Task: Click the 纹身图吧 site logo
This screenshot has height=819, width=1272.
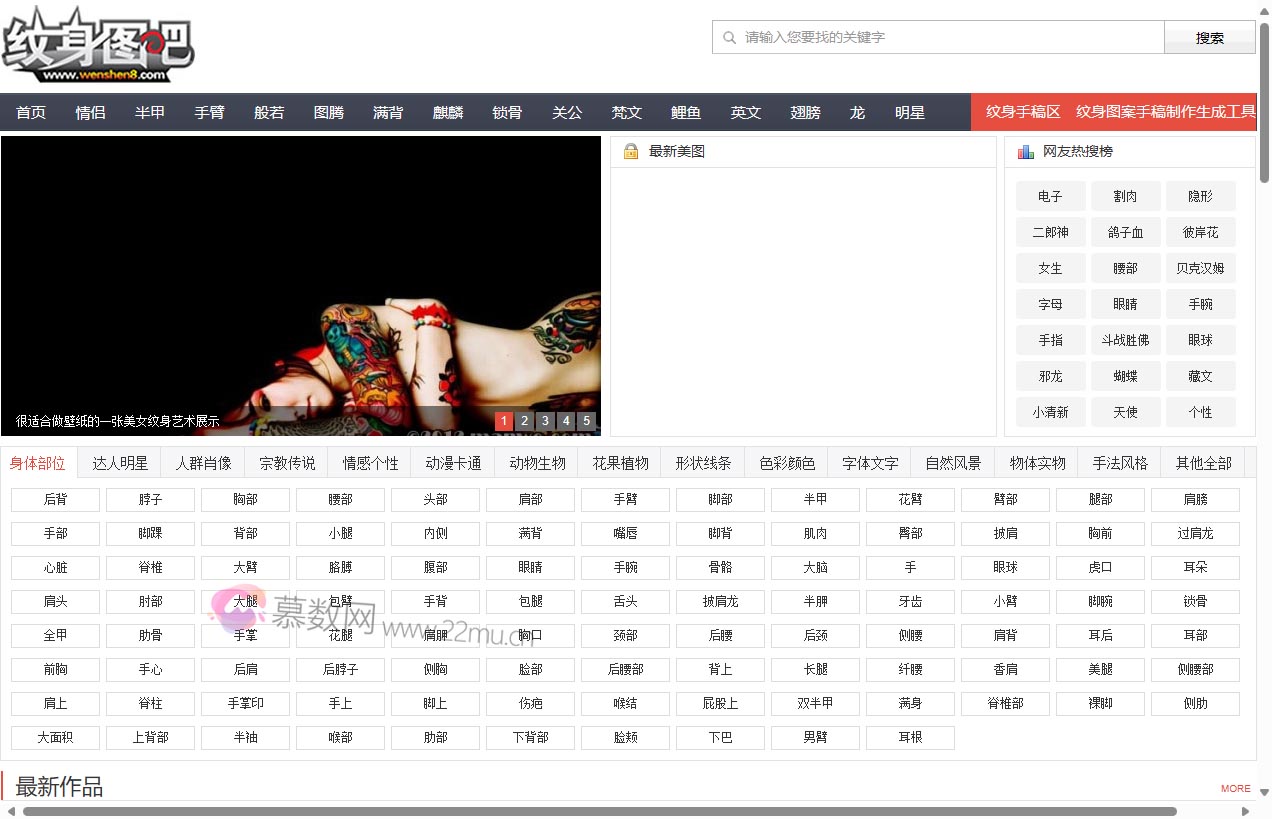Action: click(x=98, y=46)
